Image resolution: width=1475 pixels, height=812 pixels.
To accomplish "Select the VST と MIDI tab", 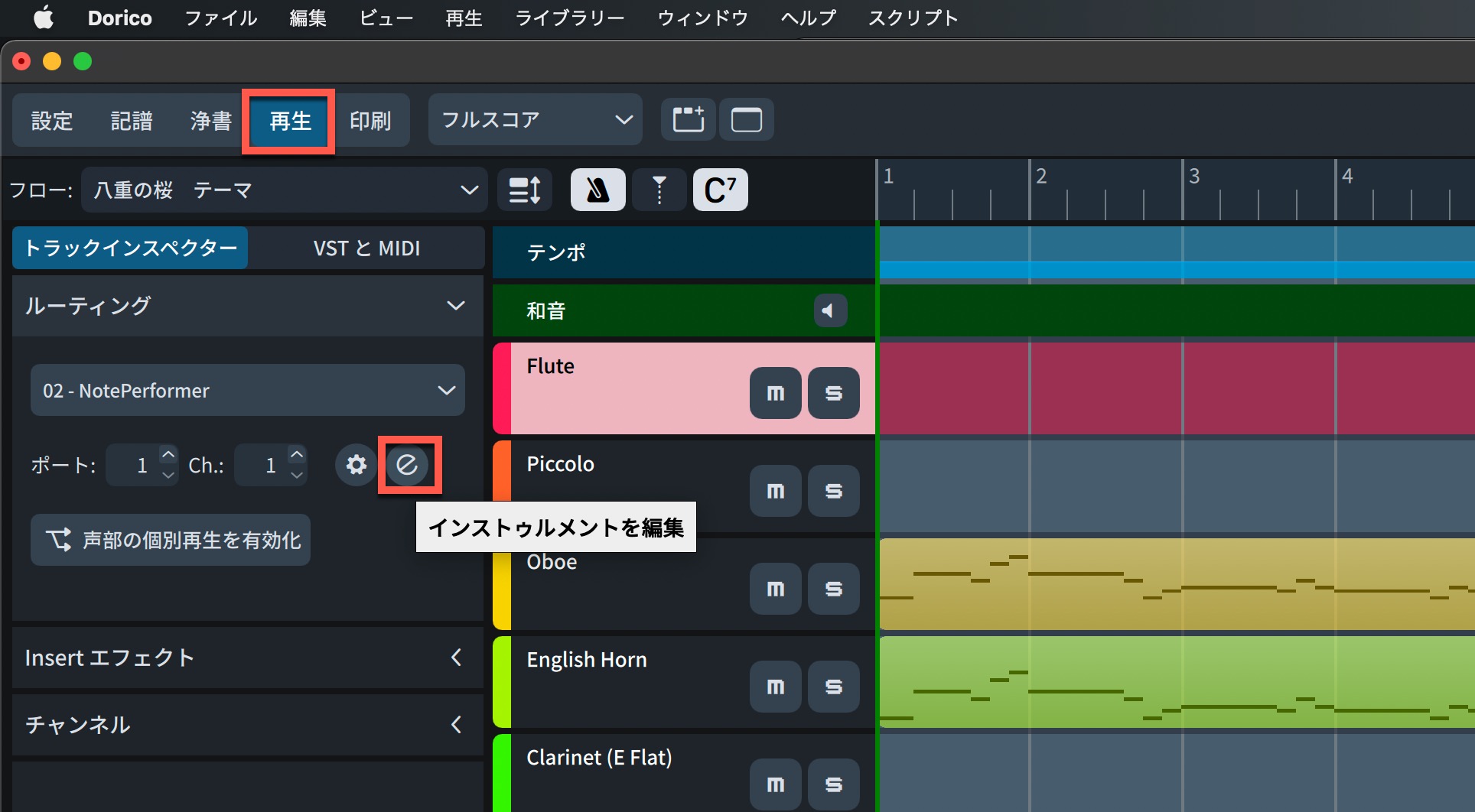I will point(366,248).
